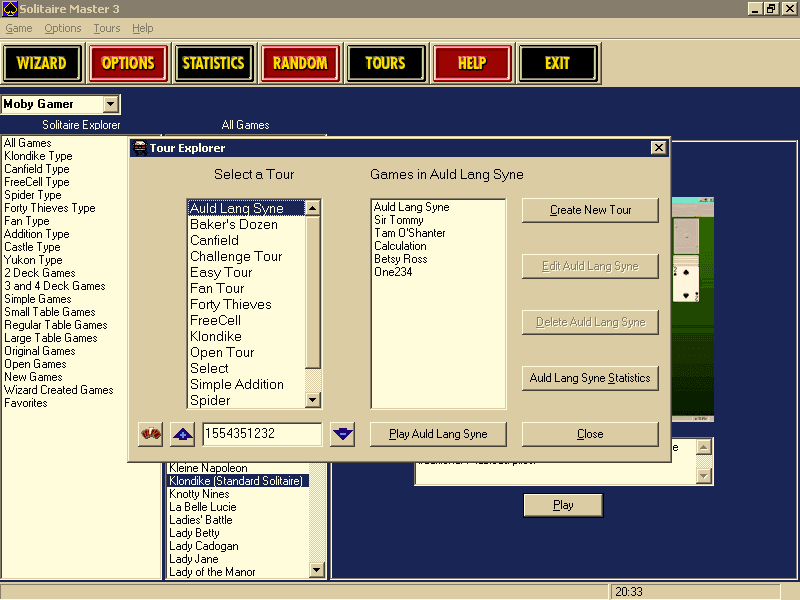The width and height of the screenshot is (800, 600).
Task: Click the game number field 1554351232
Action: click(x=262, y=434)
